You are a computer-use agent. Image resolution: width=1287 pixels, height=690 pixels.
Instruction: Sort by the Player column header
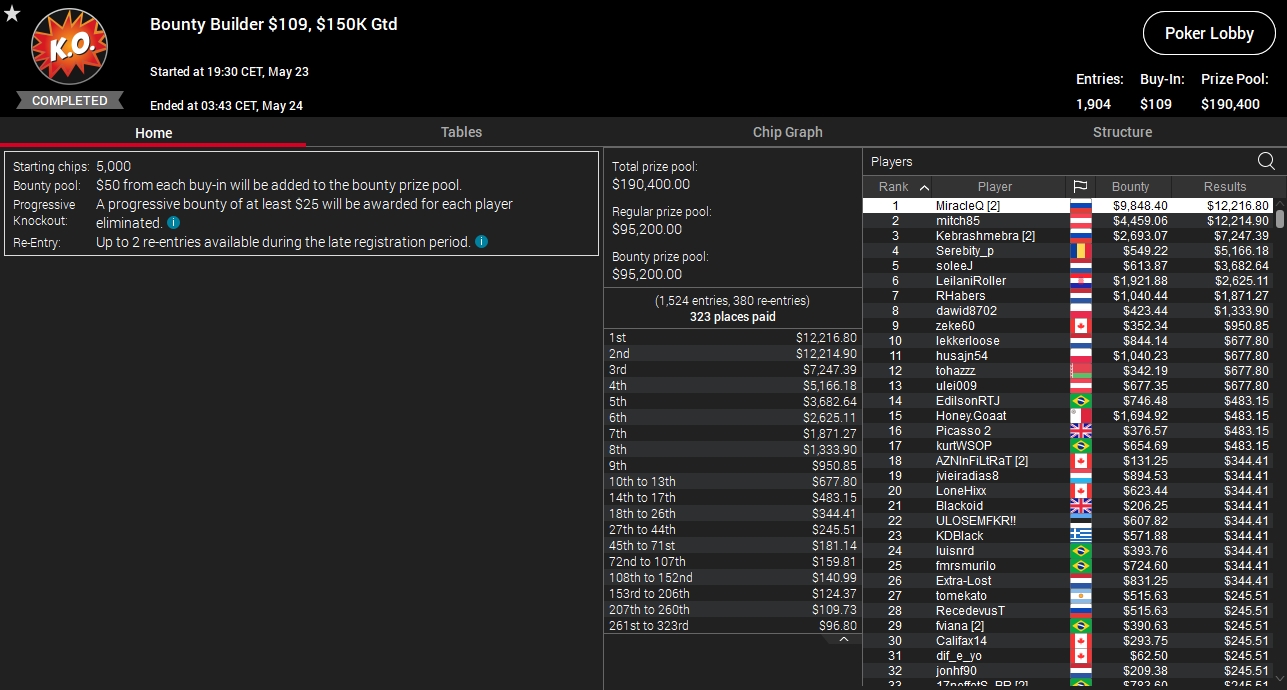[x=994, y=186]
